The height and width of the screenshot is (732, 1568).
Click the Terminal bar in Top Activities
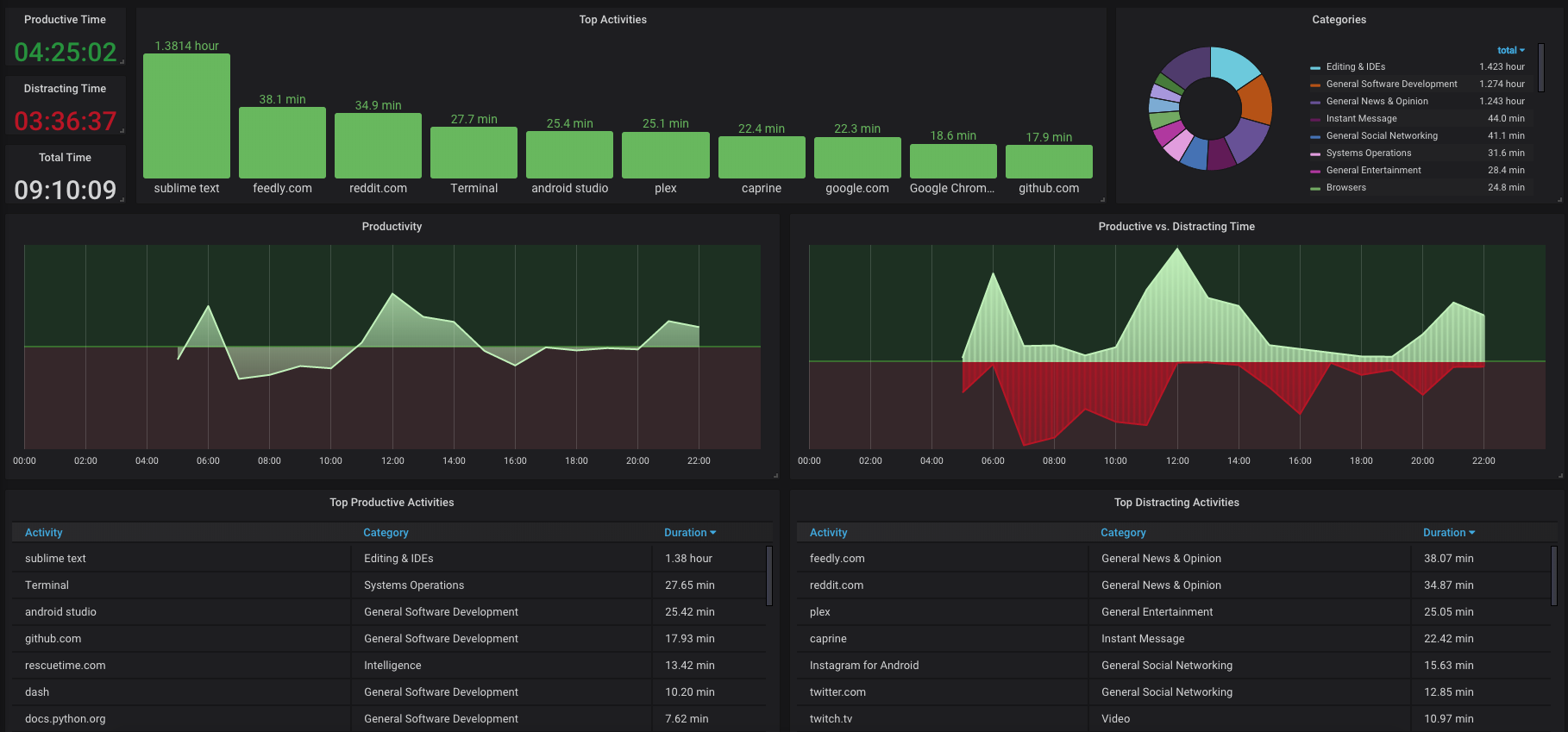[x=474, y=153]
